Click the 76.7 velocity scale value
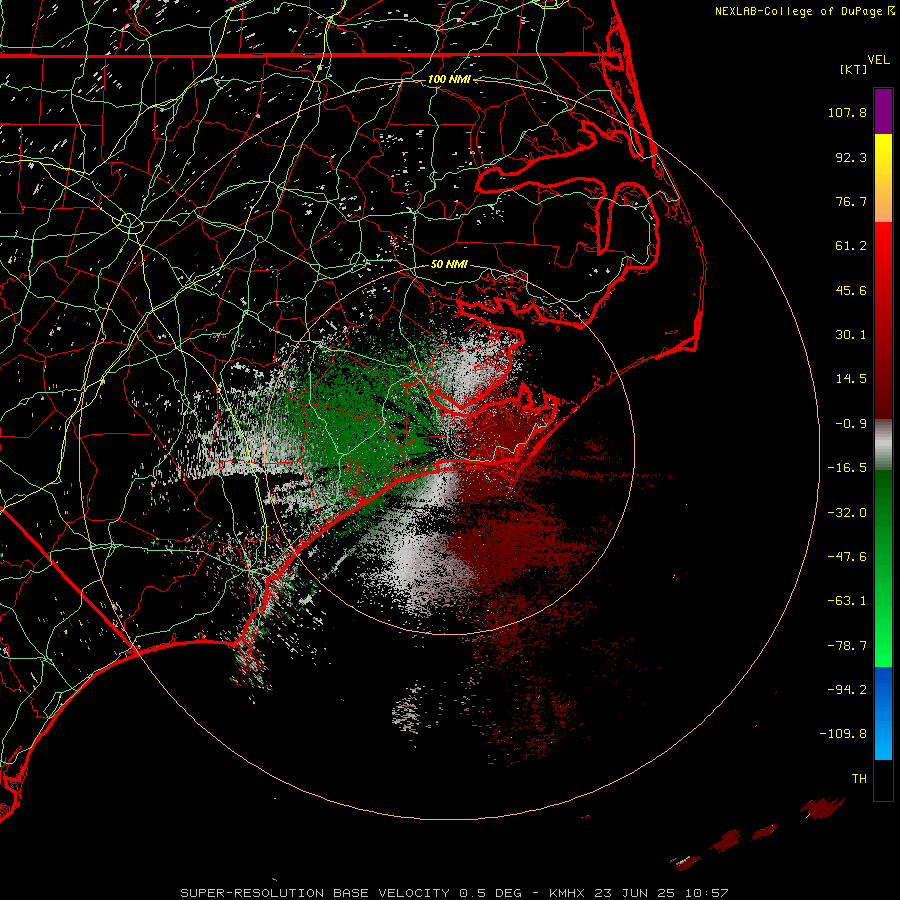Image resolution: width=900 pixels, height=900 pixels. (x=851, y=201)
